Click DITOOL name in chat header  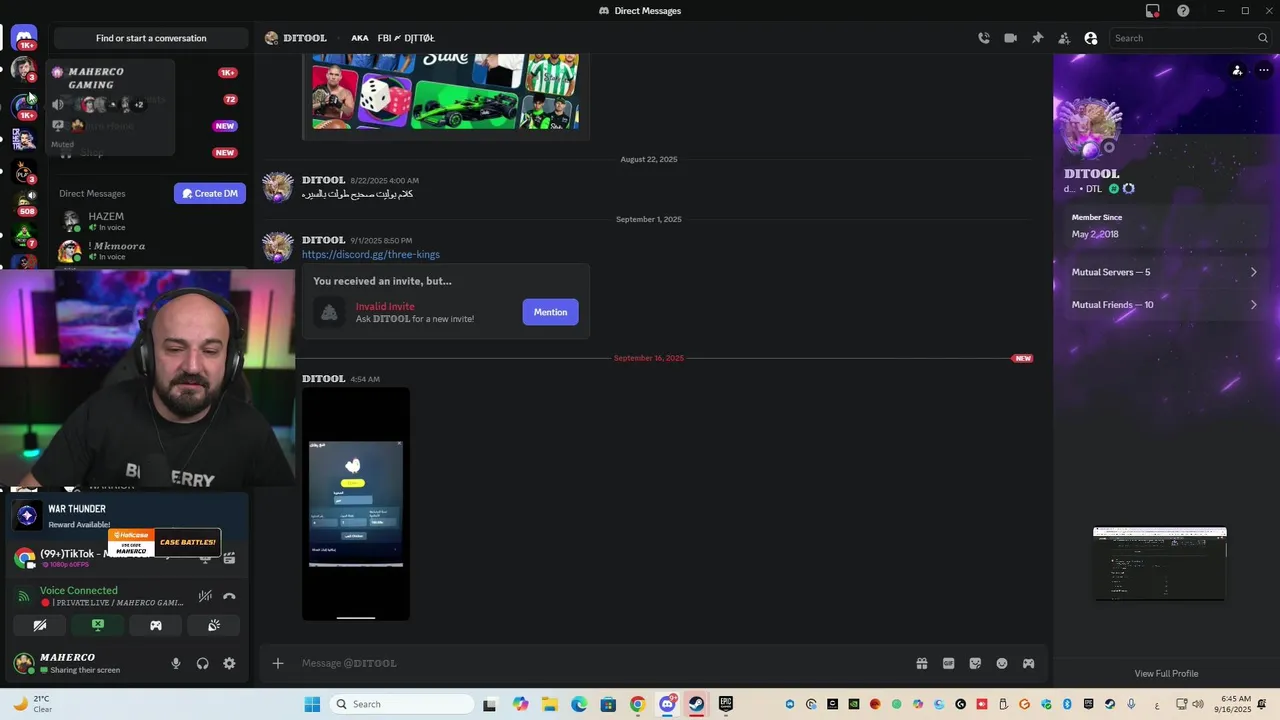[x=305, y=38]
